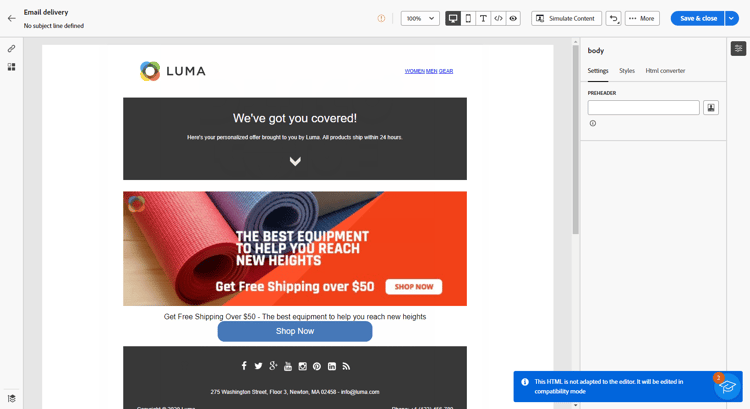Open the More options menu

642,18
